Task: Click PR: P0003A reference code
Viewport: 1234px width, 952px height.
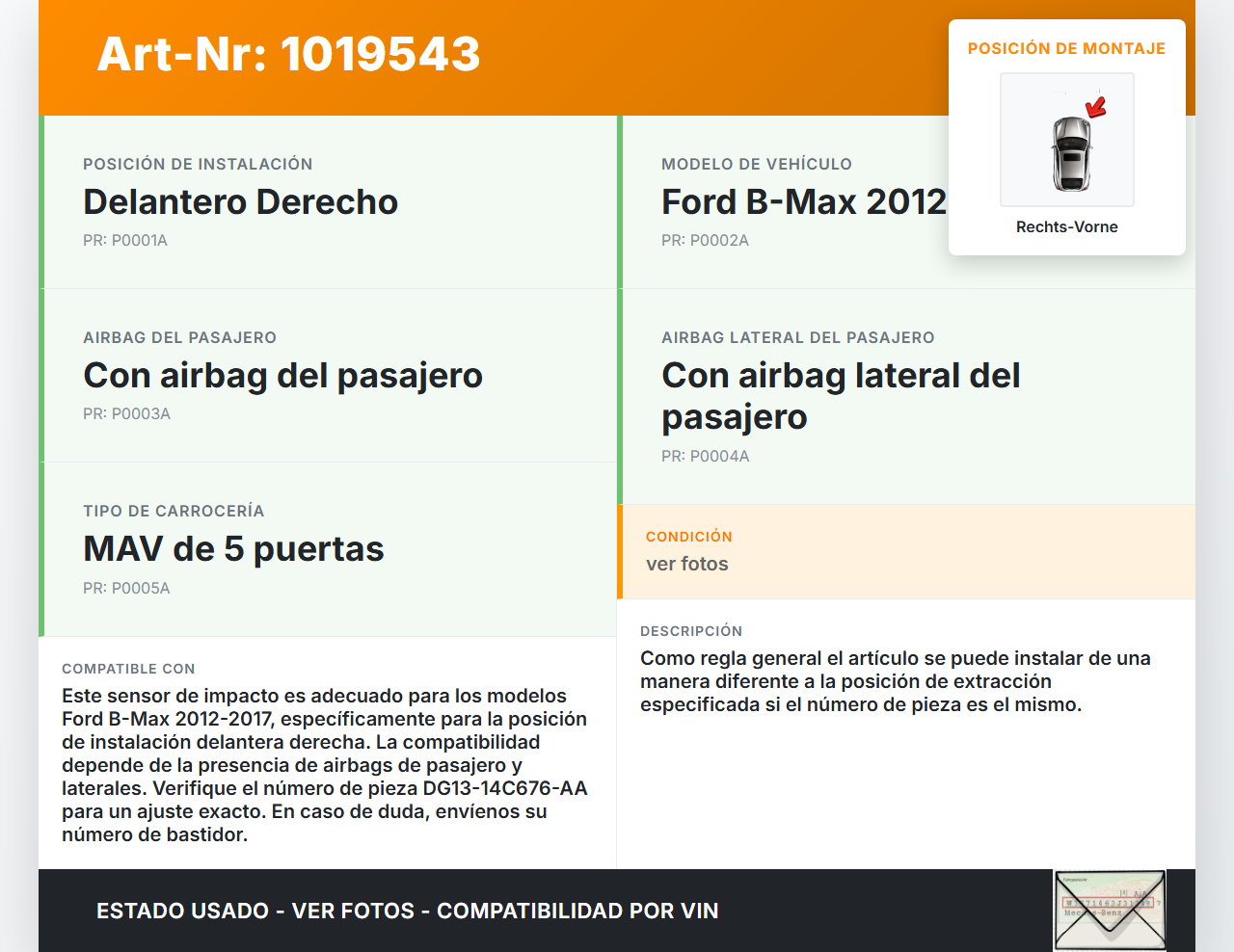Action: tap(126, 413)
